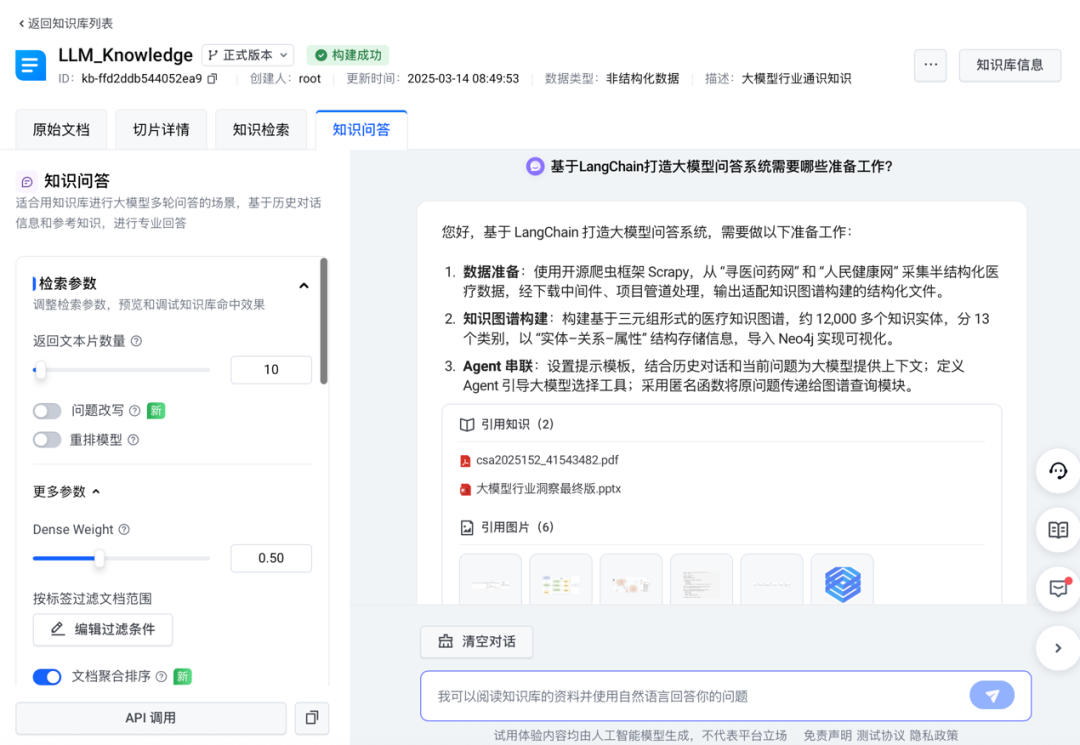Viewport: 1080px width, 745px height.
Task: Adjust the Dense Weight slider
Action: [x=100, y=558]
